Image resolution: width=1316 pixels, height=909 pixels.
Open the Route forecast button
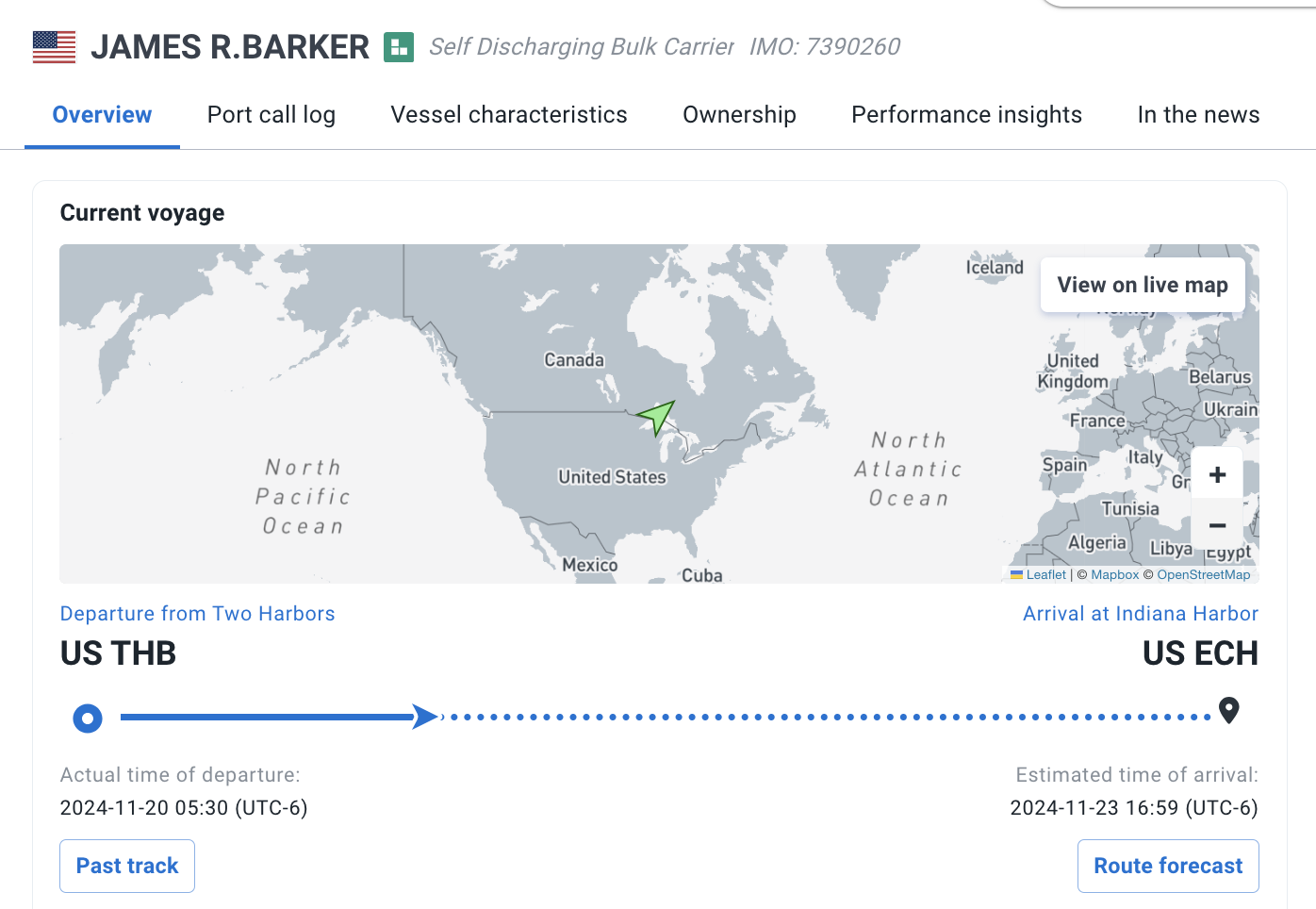point(1168,866)
